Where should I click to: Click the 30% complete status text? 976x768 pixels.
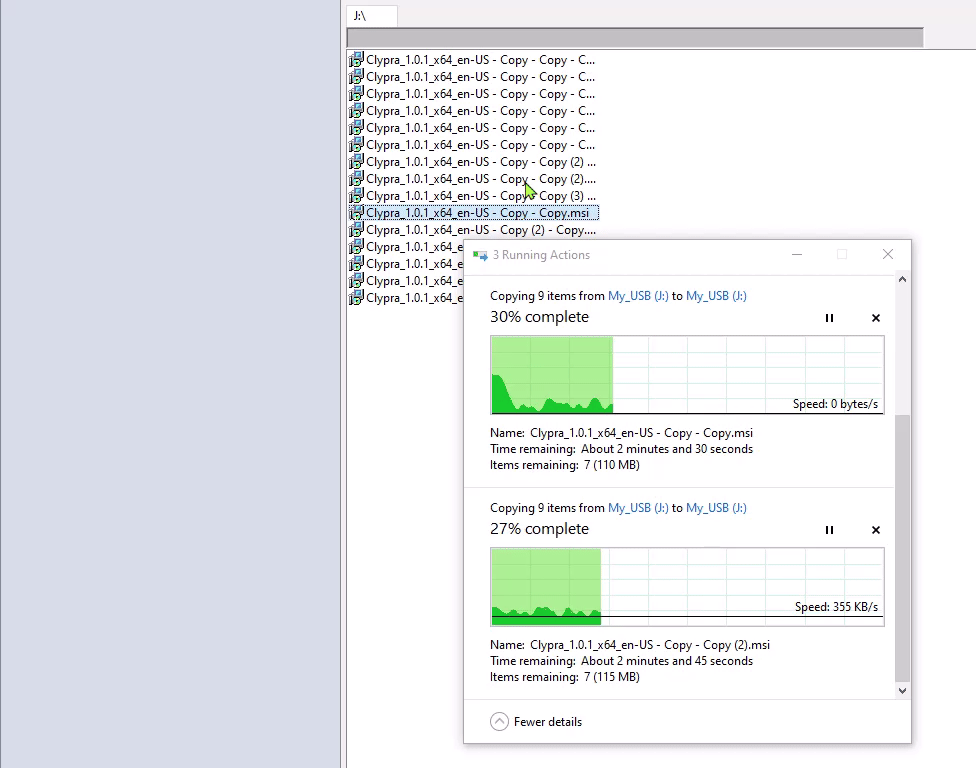tap(539, 317)
